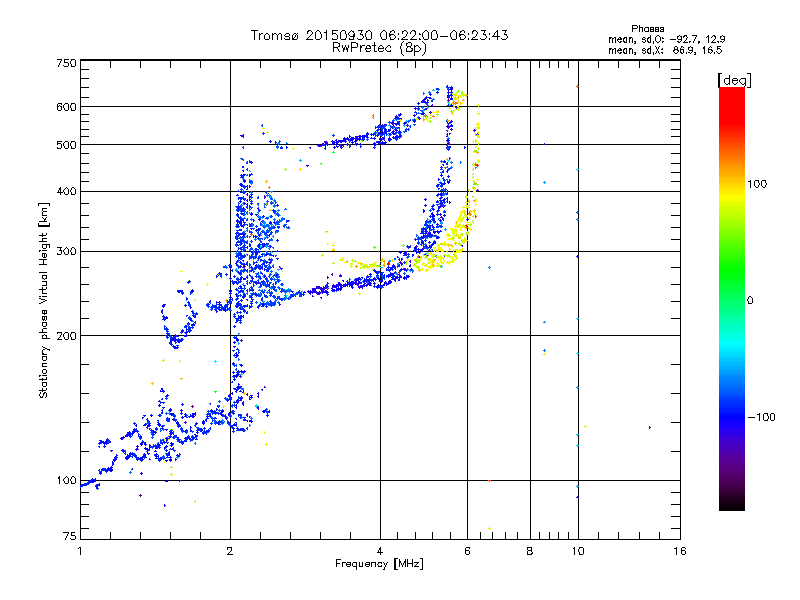The image size is (800, 600).
Task: Click the colorbar label "100"
Action: [757, 184]
